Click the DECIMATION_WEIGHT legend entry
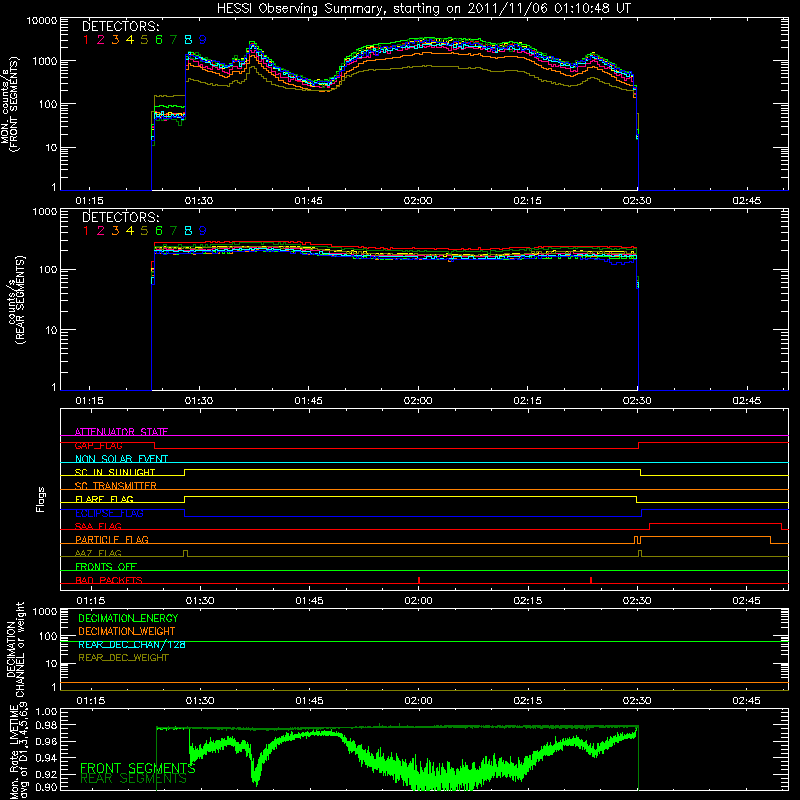 click(127, 631)
